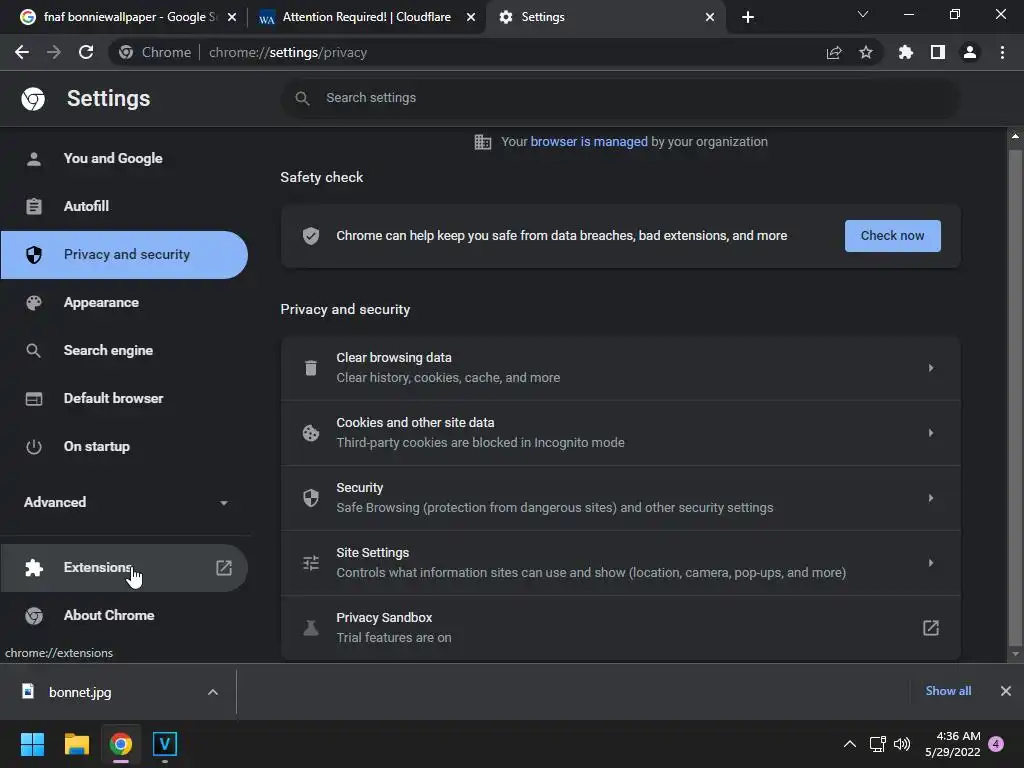Open the Extensions puzzle icon in toolbar
The image size is (1024, 768).
pyautogui.click(x=905, y=52)
